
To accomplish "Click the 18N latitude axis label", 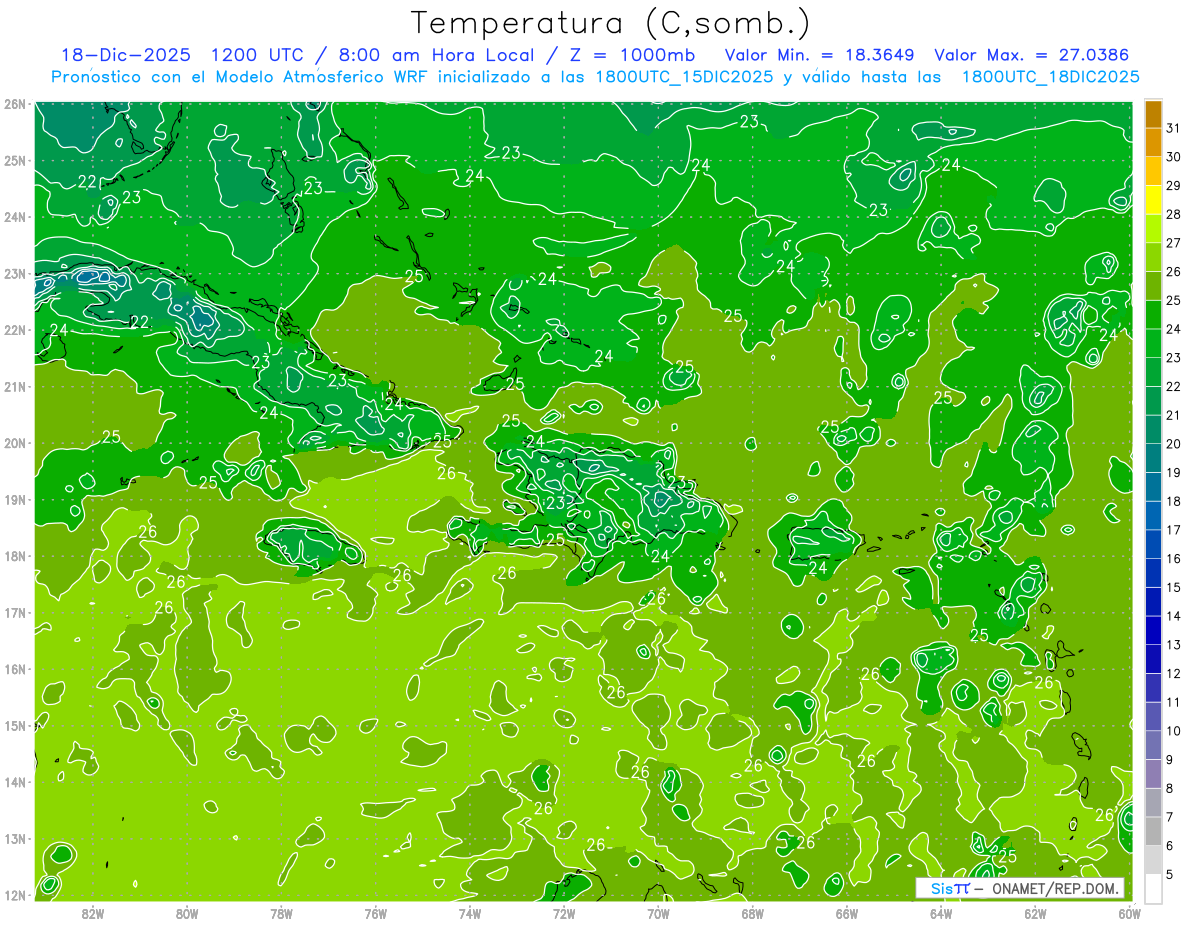I will click(15, 556).
